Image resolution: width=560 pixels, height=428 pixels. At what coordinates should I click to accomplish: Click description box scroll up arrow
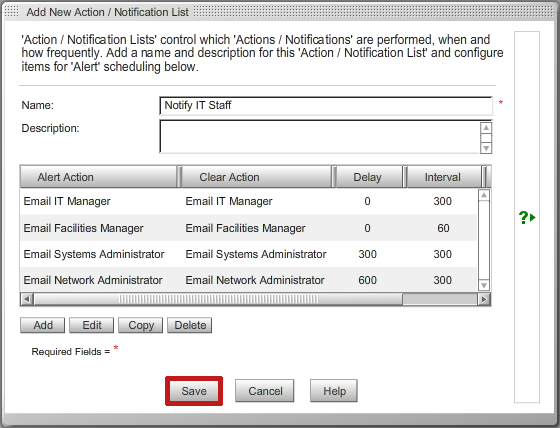pos(486,128)
